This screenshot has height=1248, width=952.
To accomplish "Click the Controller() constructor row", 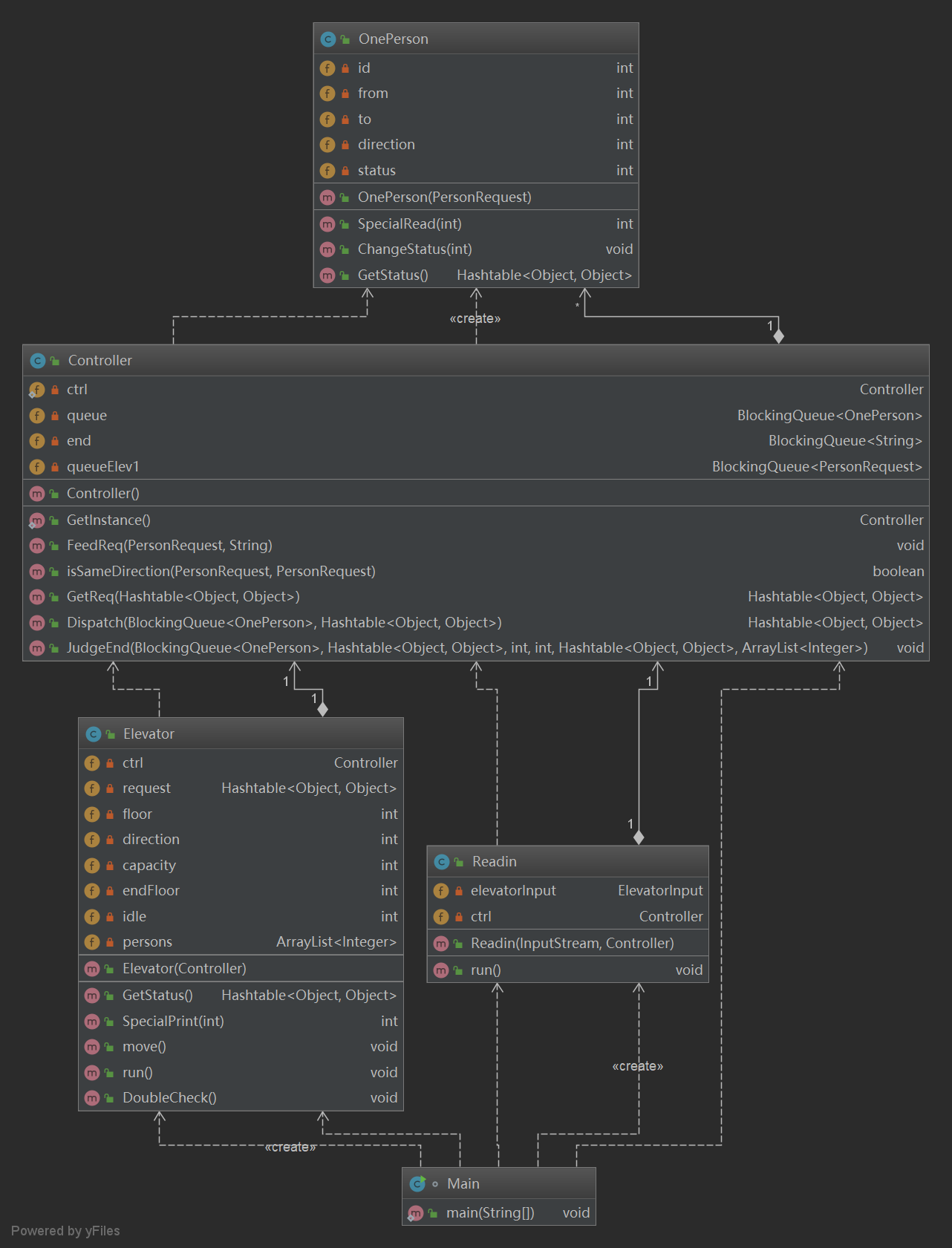I will click(x=476, y=493).
